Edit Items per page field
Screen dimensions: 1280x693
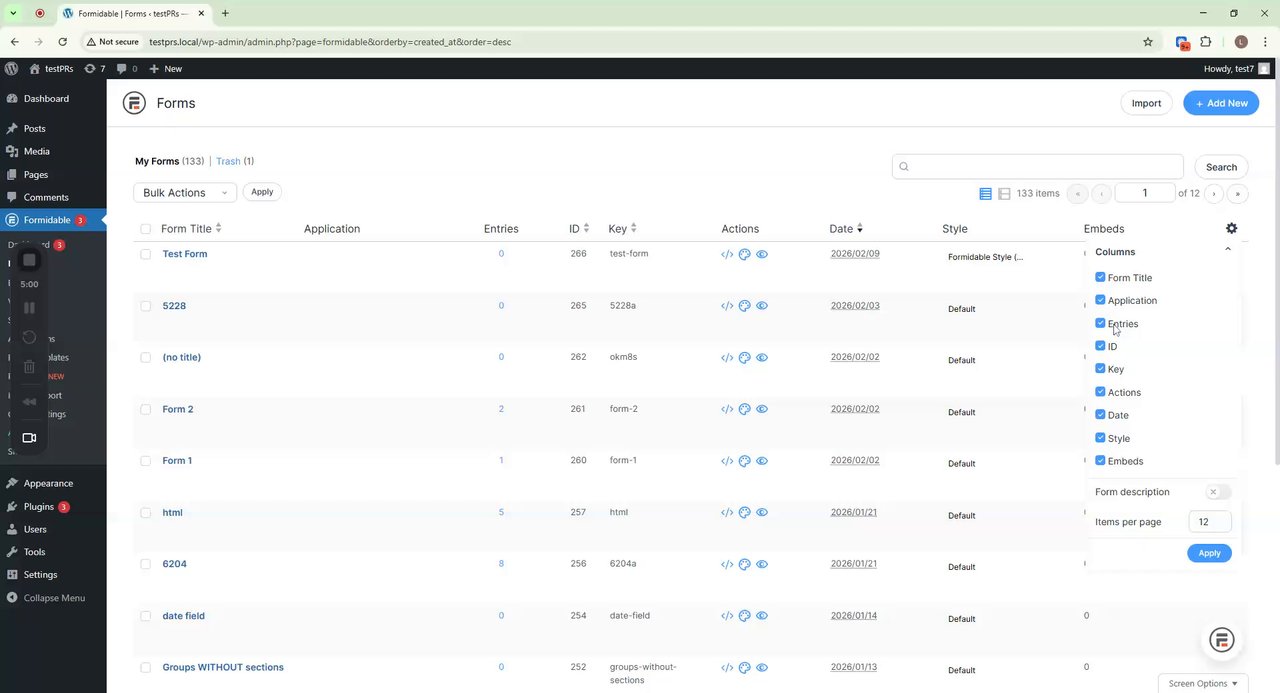pos(1209,522)
